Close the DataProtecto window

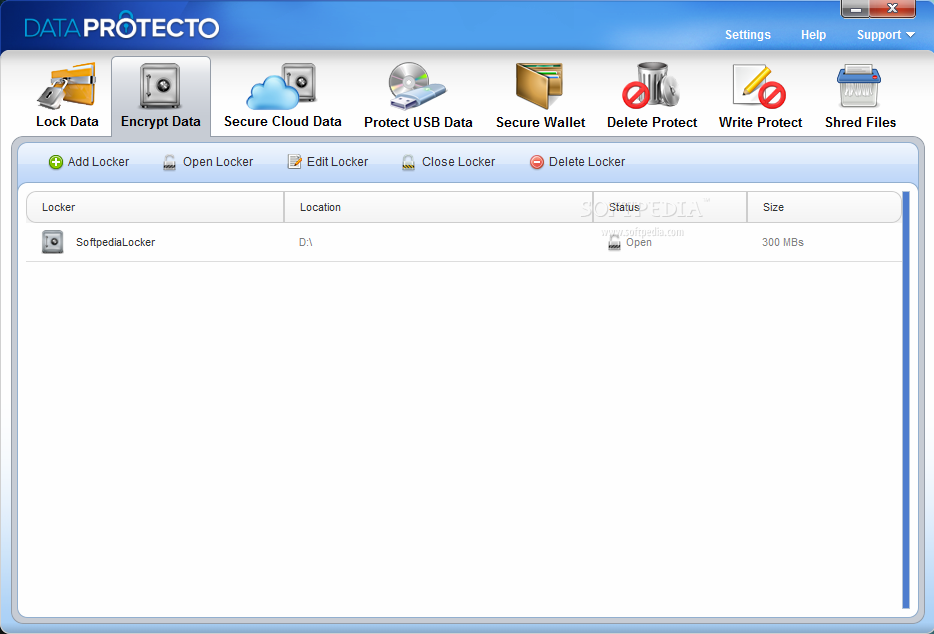[x=892, y=9]
